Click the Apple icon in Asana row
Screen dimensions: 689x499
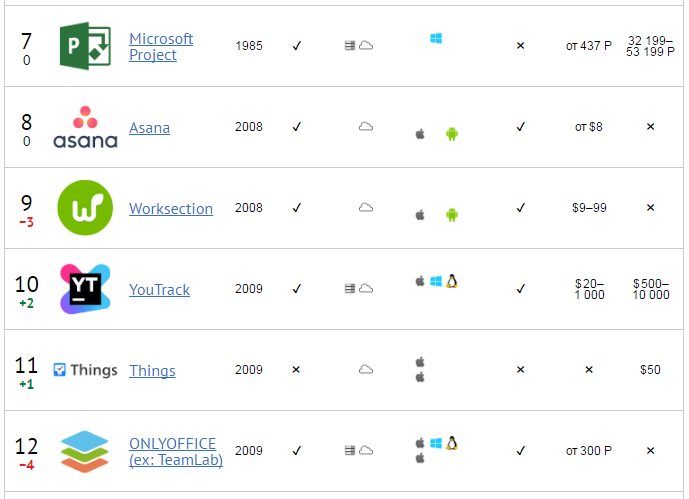click(x=420, y=134)
